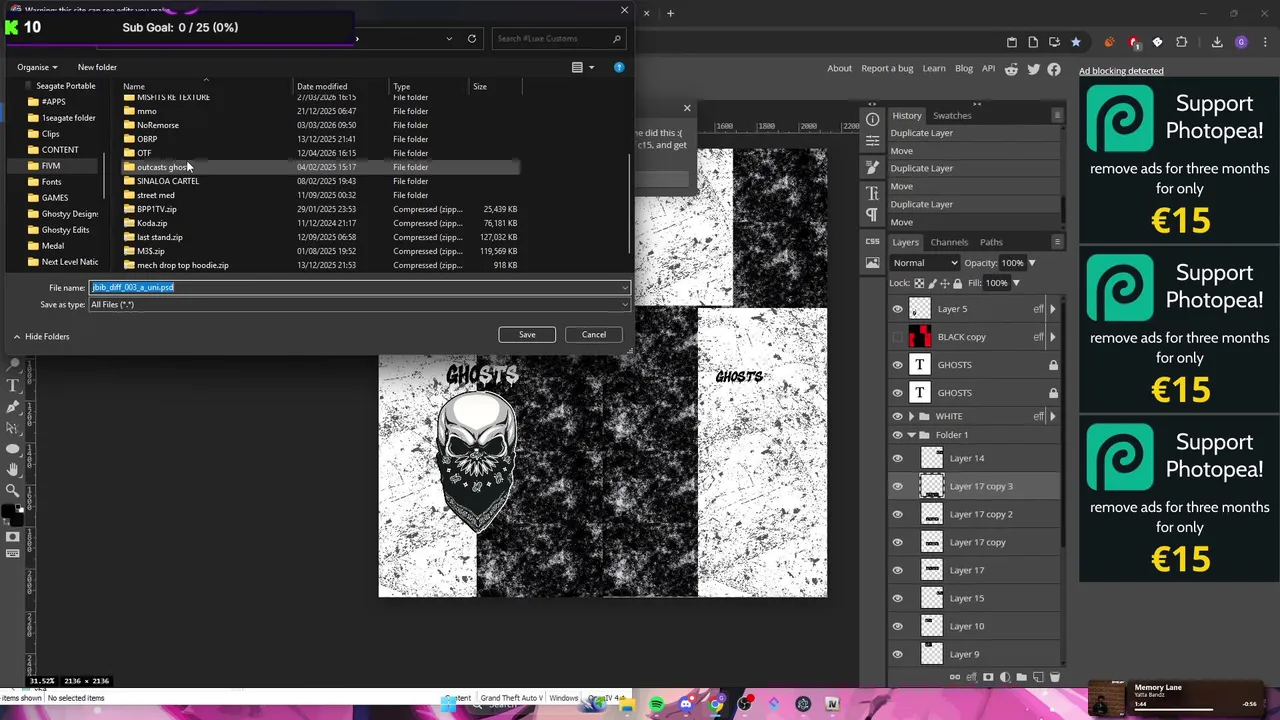Open the Normal blend mode dropdown
The width and height of the screenshot is (1280, 720).
925,263
